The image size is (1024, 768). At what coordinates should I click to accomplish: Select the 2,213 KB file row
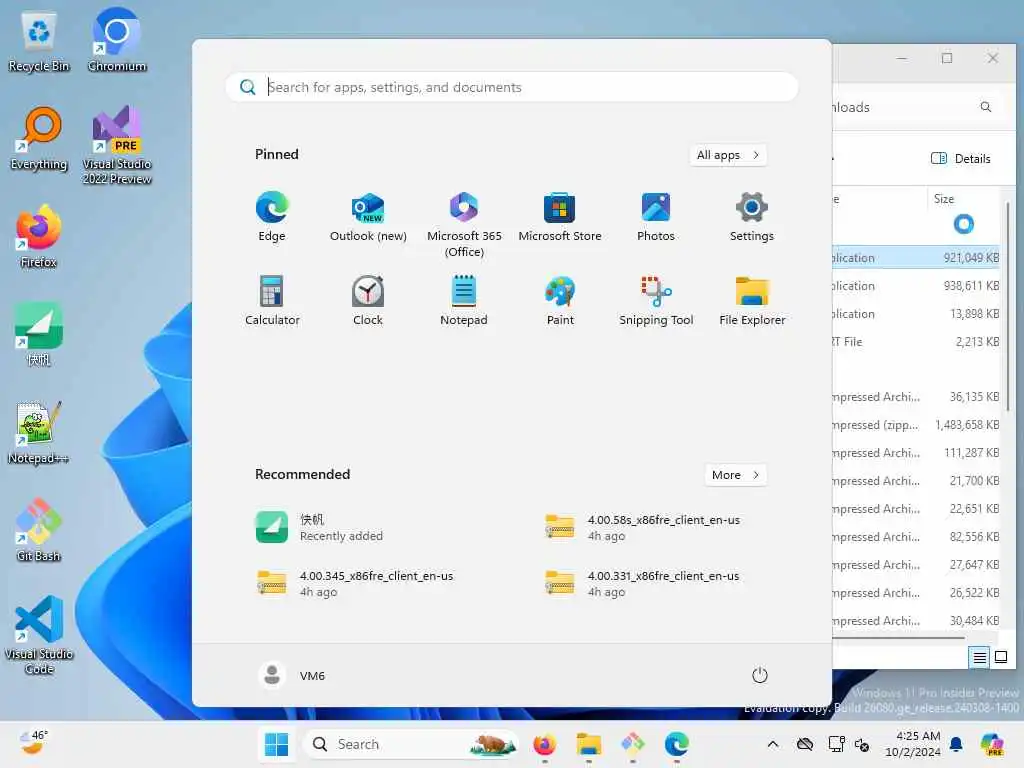pos(917,342)
